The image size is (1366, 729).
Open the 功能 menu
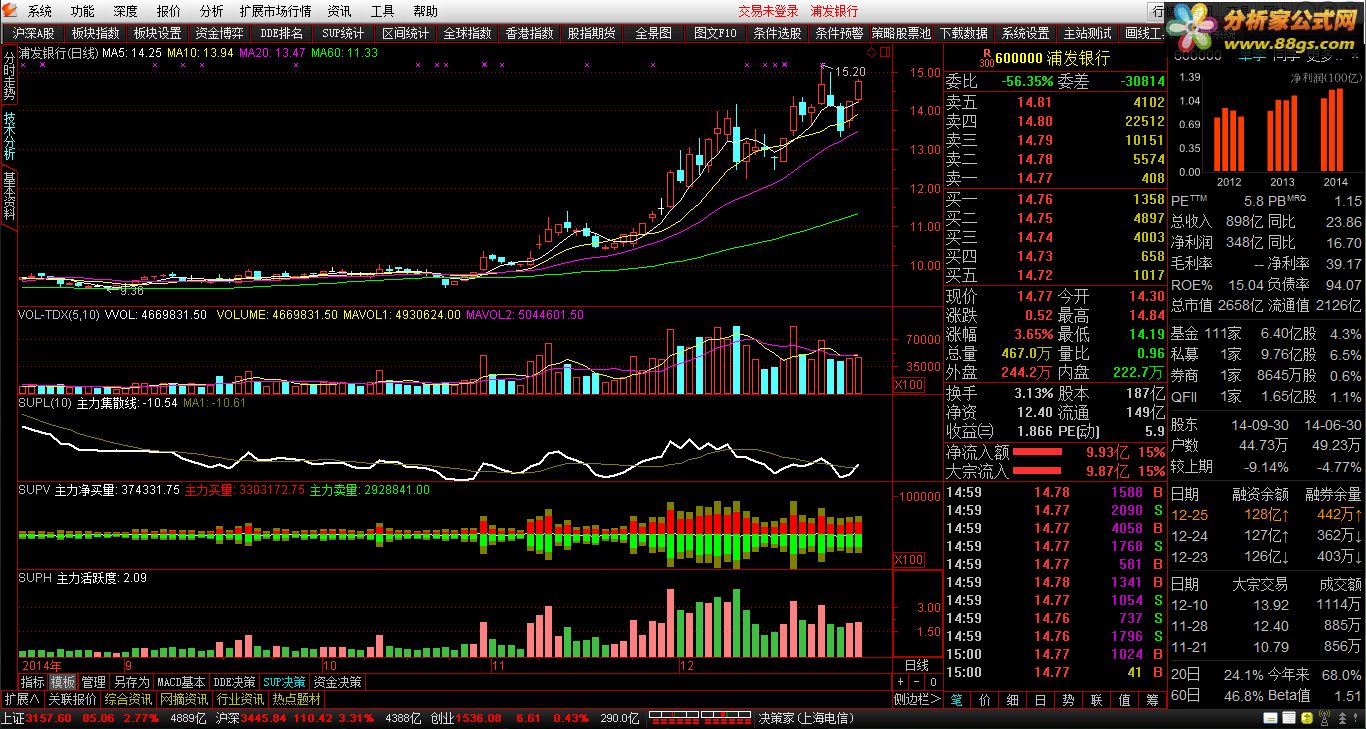[x=83, y=11]
